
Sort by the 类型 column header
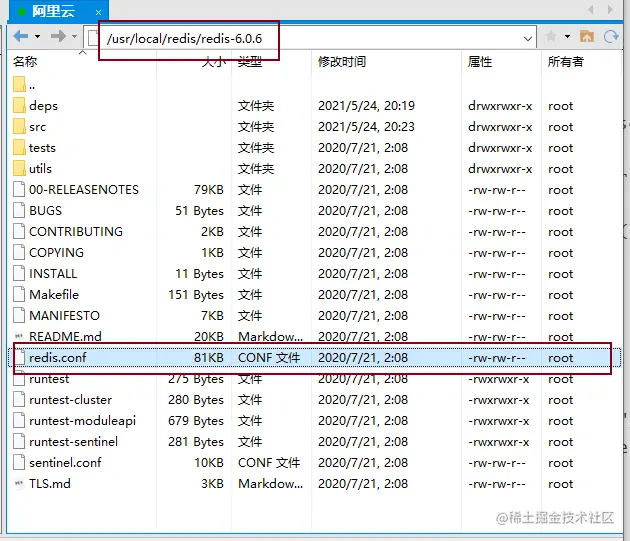coord(250,61)
